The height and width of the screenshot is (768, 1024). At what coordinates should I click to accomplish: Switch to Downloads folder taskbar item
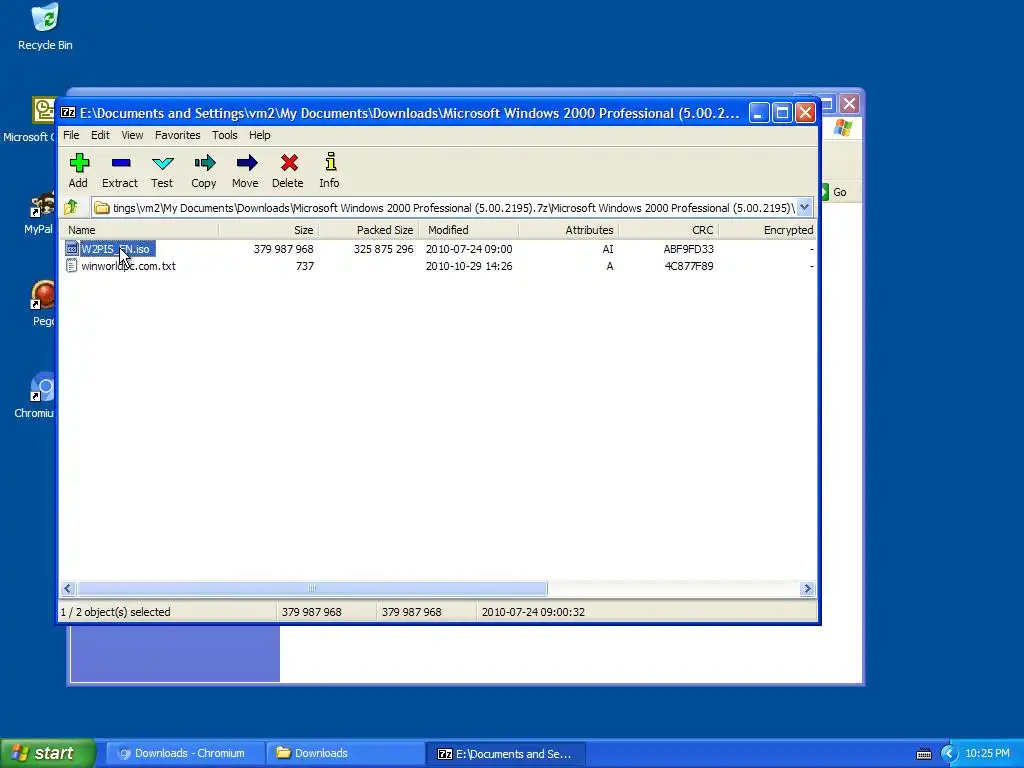click(x=345, y=754)
